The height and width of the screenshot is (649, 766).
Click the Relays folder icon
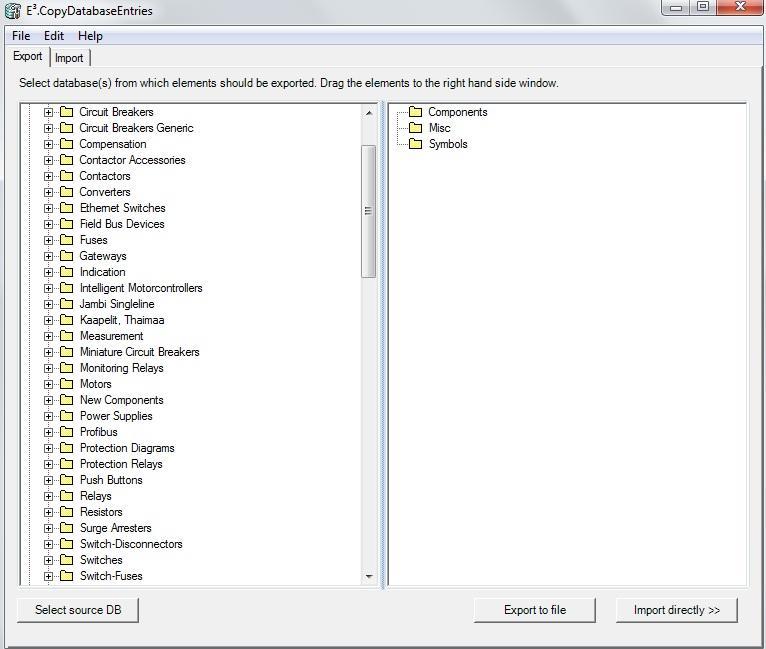tap(66, 496)
